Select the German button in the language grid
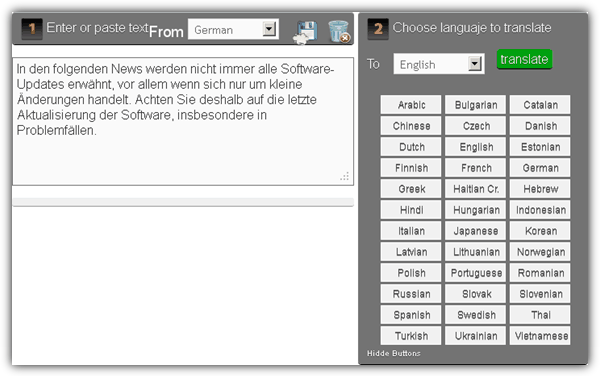Viewport: 600px width, 376px height. (540, 168)
